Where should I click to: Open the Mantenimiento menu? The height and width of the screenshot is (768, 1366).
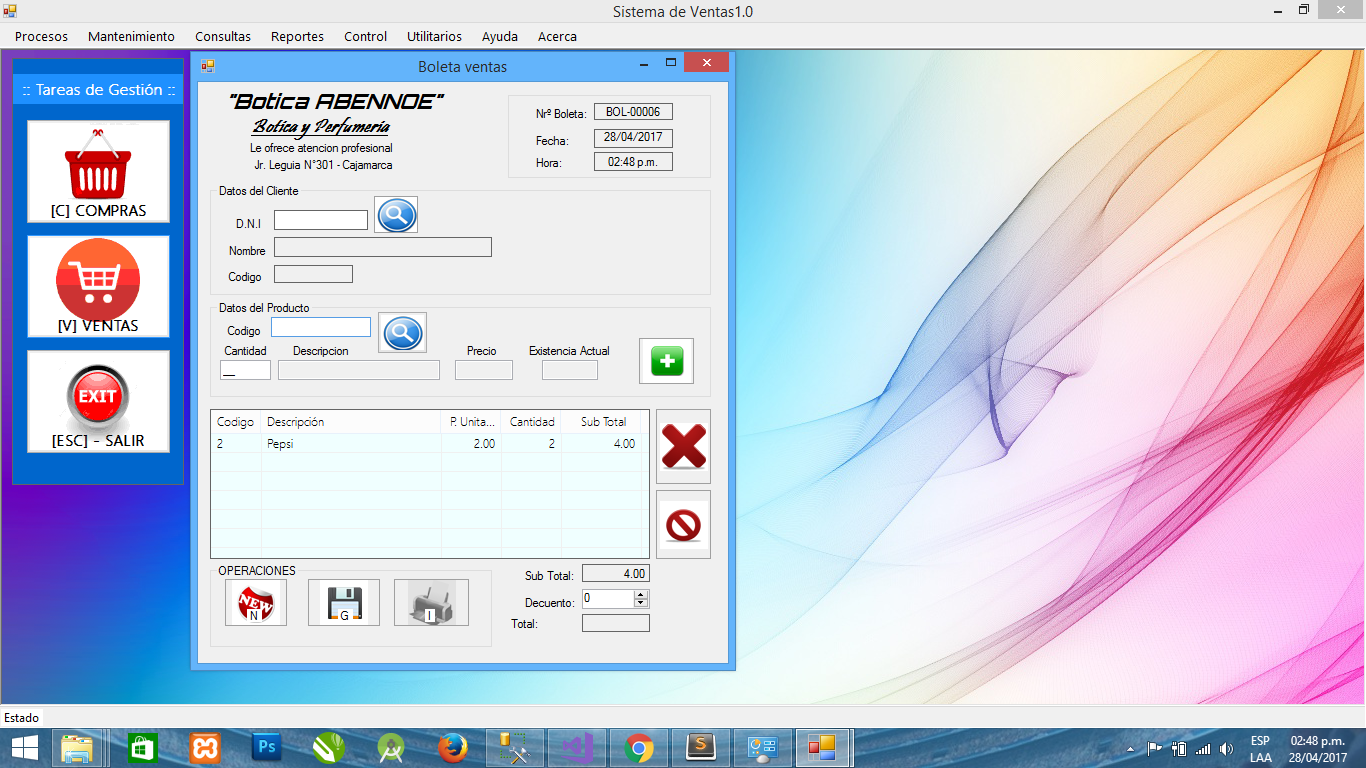tap(131, 36)
